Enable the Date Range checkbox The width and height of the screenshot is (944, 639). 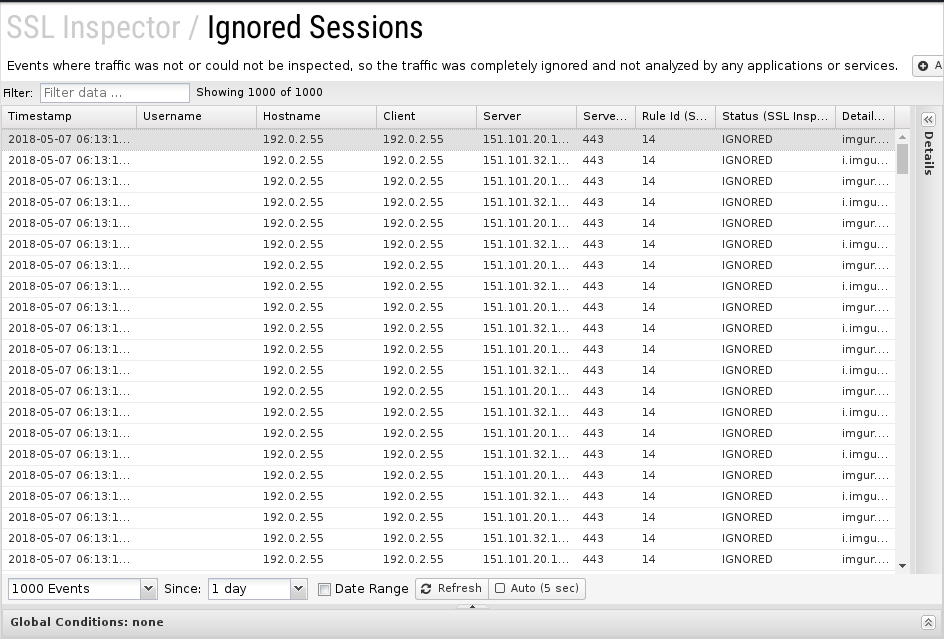tap(324, 589)
